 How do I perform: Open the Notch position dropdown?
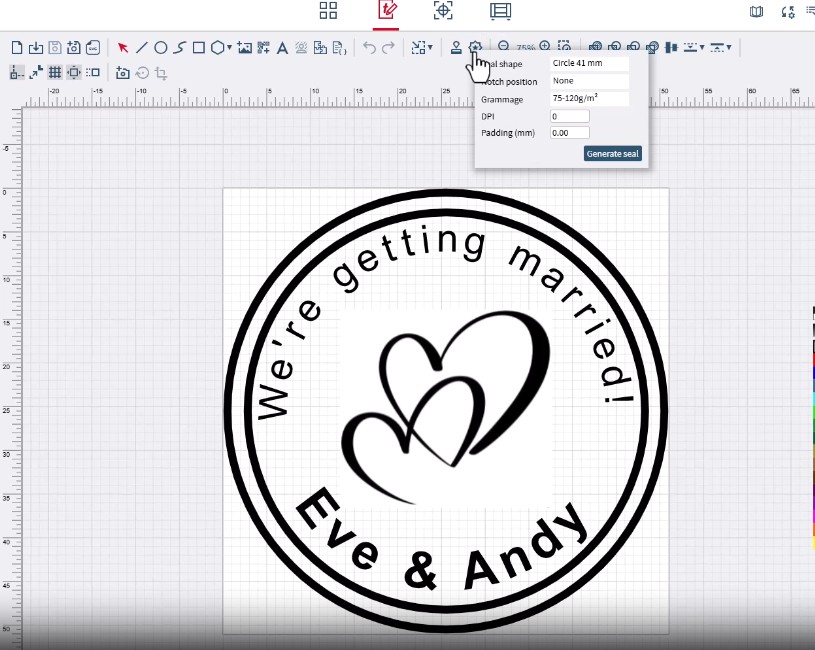(589, 81)
